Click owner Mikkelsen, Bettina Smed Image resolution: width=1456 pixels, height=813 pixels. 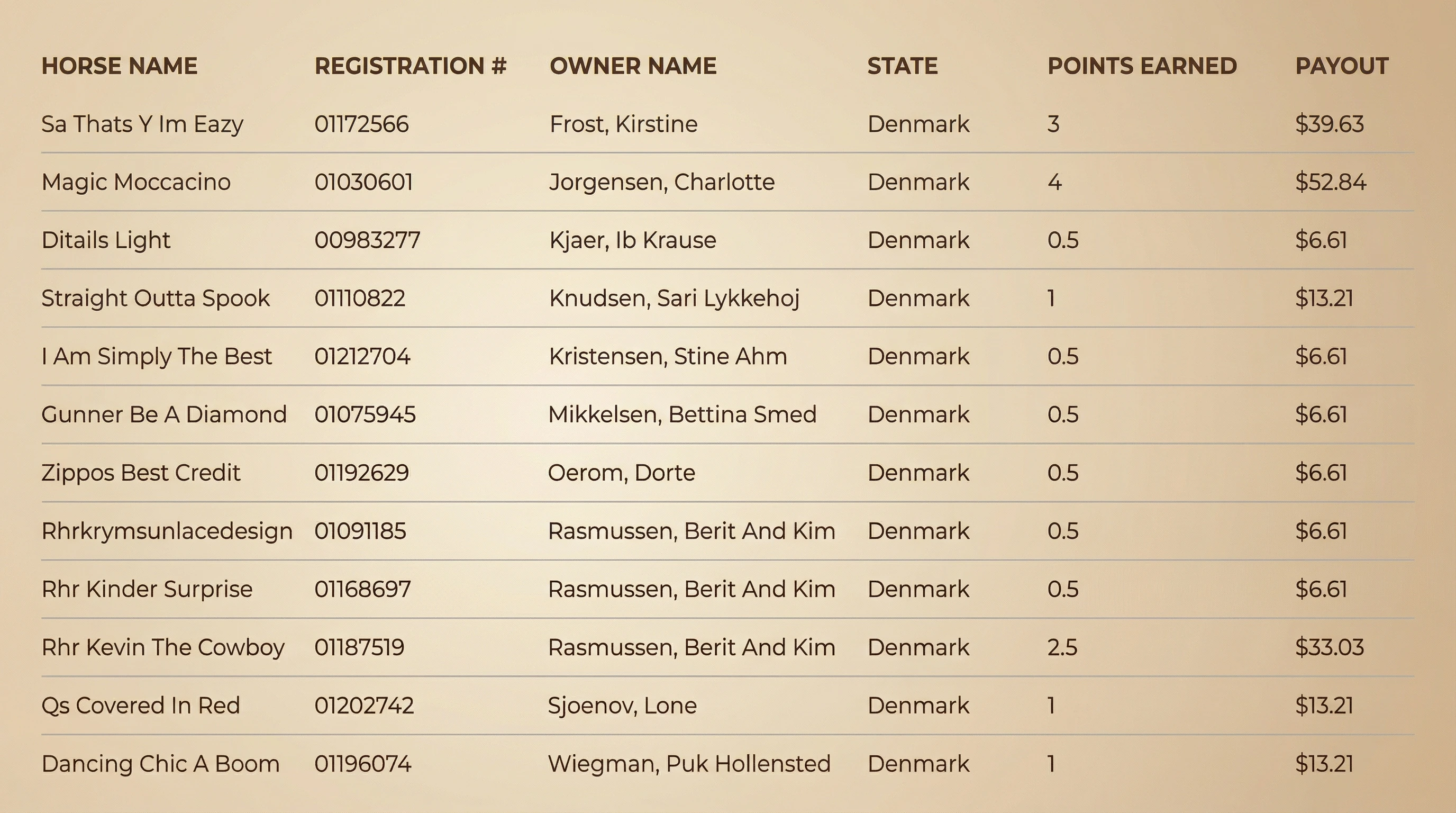point(682,414)
